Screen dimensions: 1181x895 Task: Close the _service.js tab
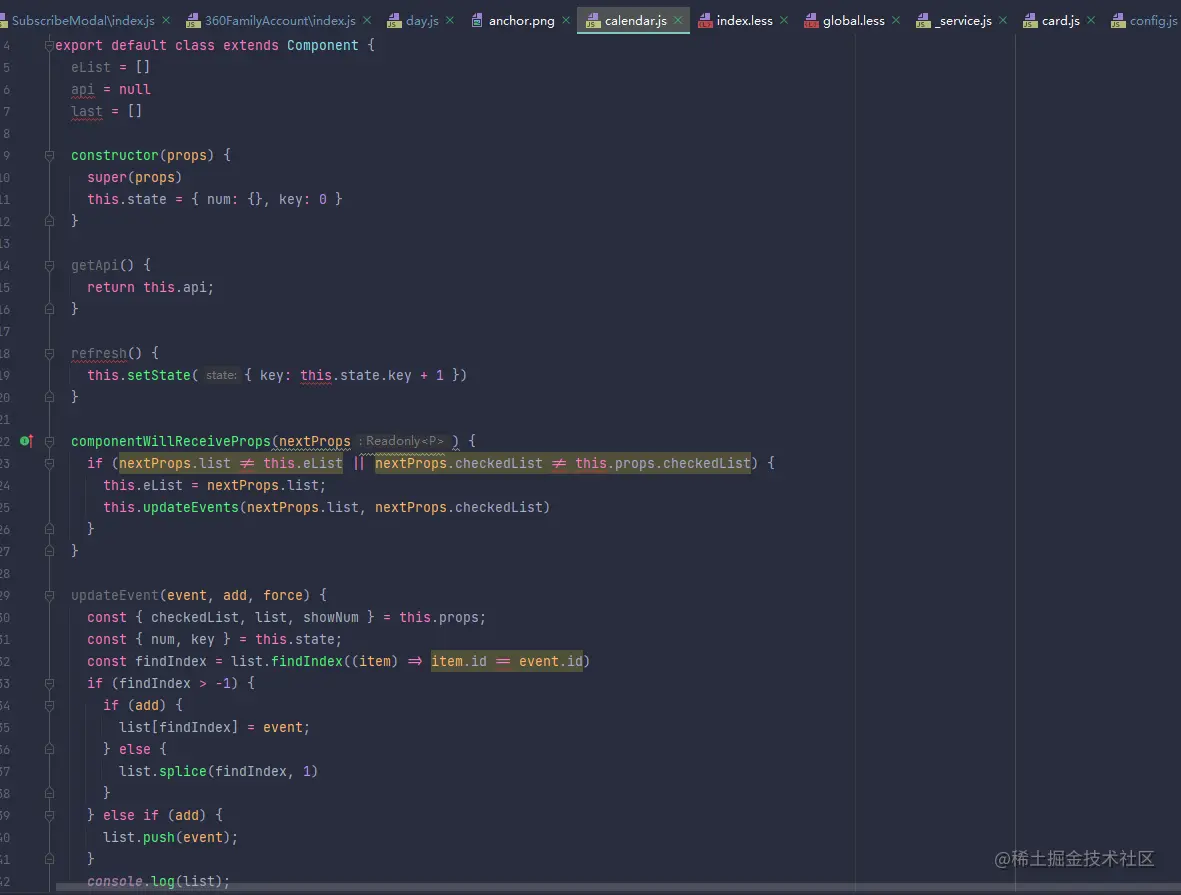1002,20
